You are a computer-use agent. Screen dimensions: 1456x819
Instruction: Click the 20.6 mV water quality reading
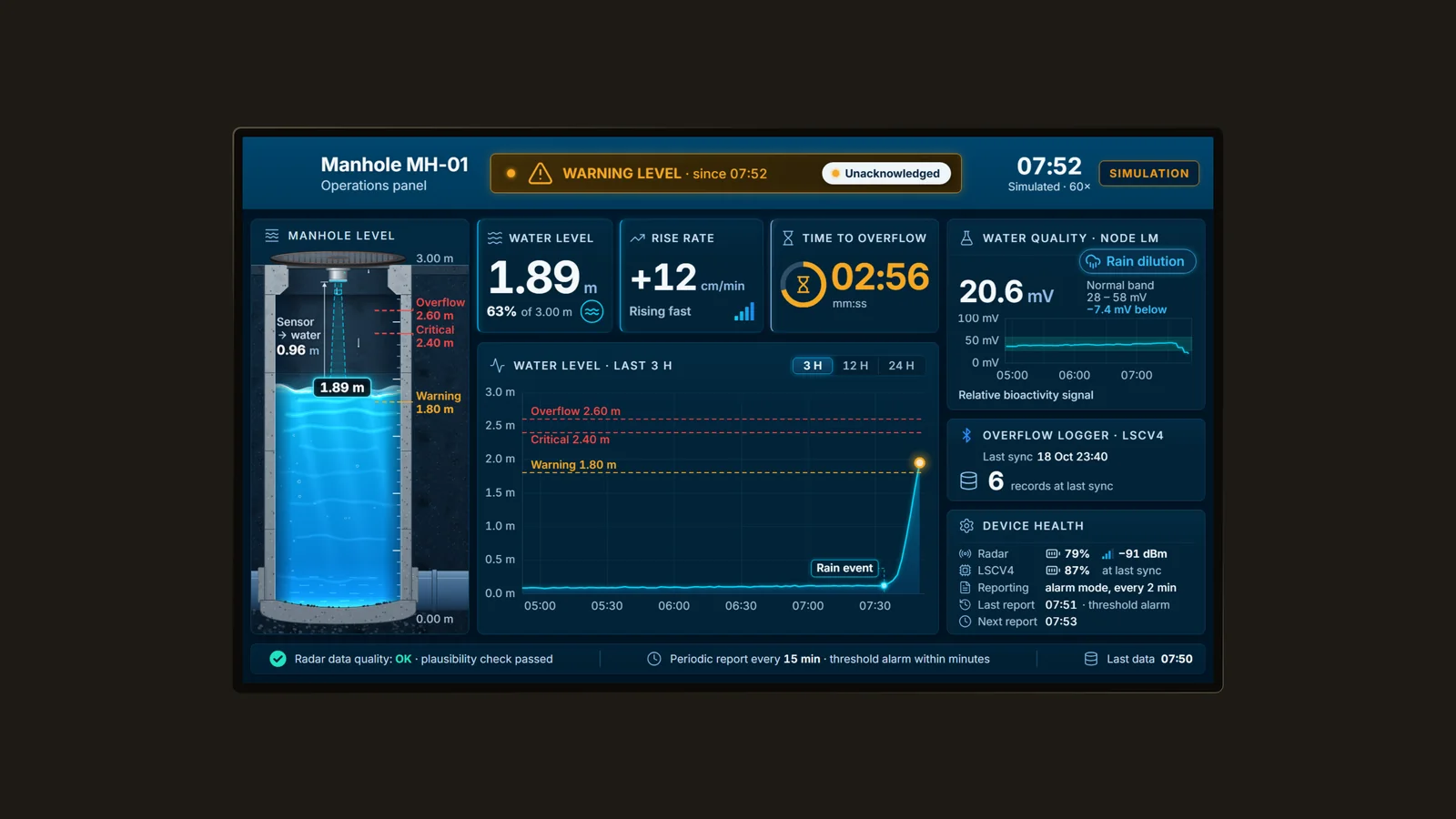click(1006, 291)
